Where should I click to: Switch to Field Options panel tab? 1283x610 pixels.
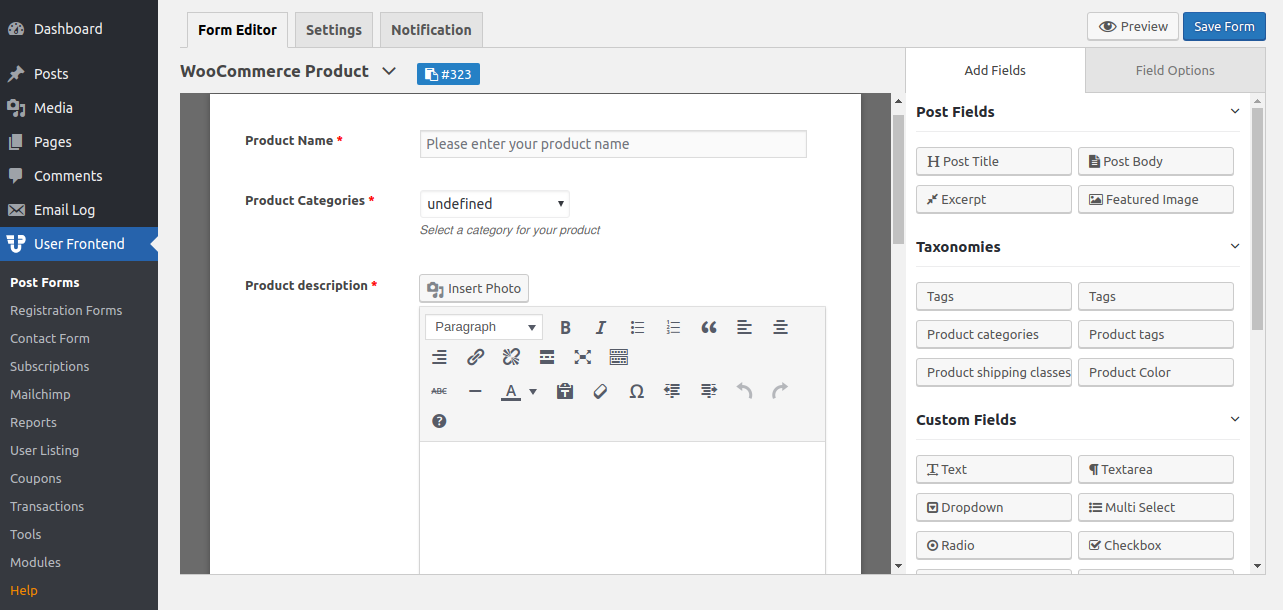pos(1175,70)
